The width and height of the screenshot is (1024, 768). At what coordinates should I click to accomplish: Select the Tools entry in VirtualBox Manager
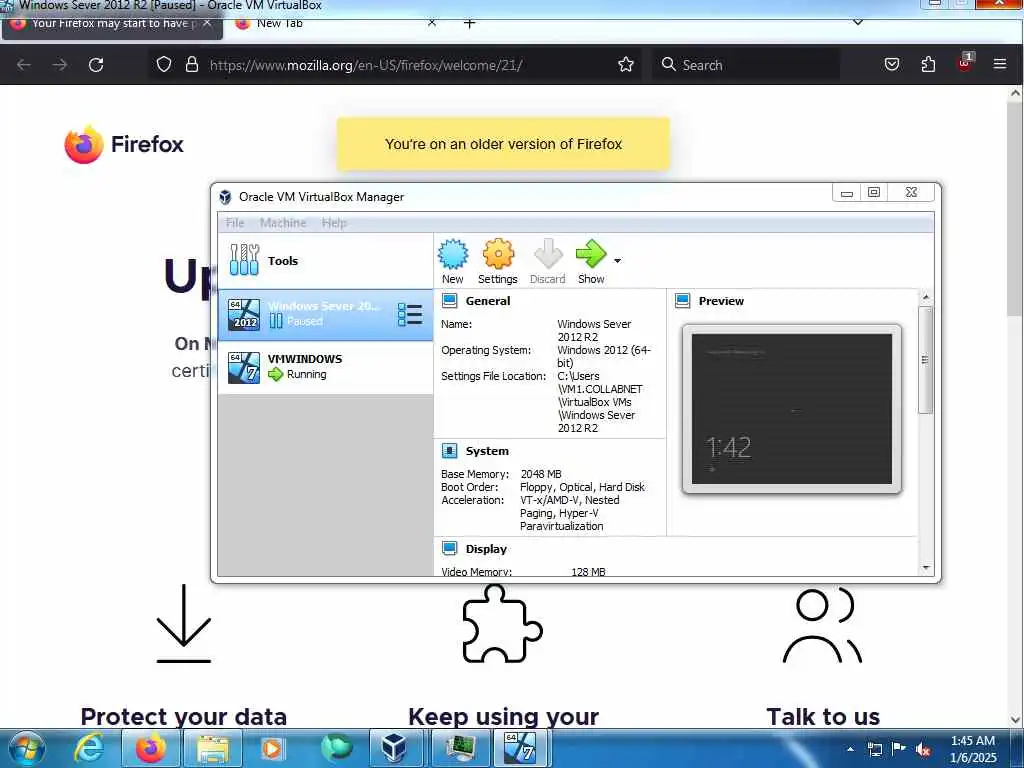[x=325, y=261]
